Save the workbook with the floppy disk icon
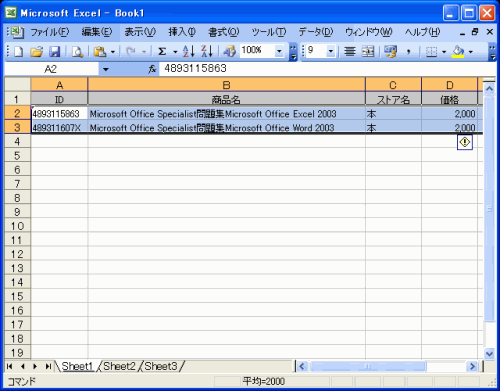 (x=54, y=52)
